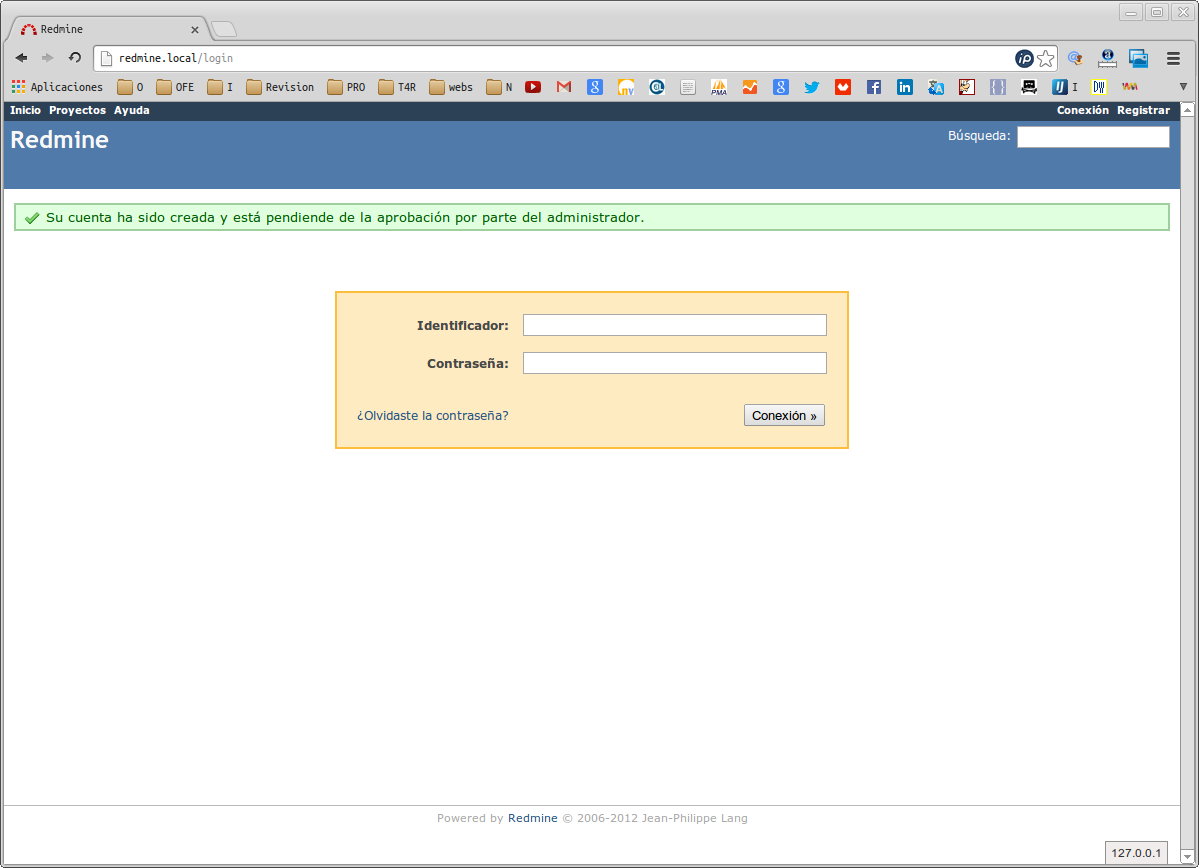Open the curly braces bookmark icon
The height and width of the screenshot is (868, 1199).
click(x=997, y=87)
